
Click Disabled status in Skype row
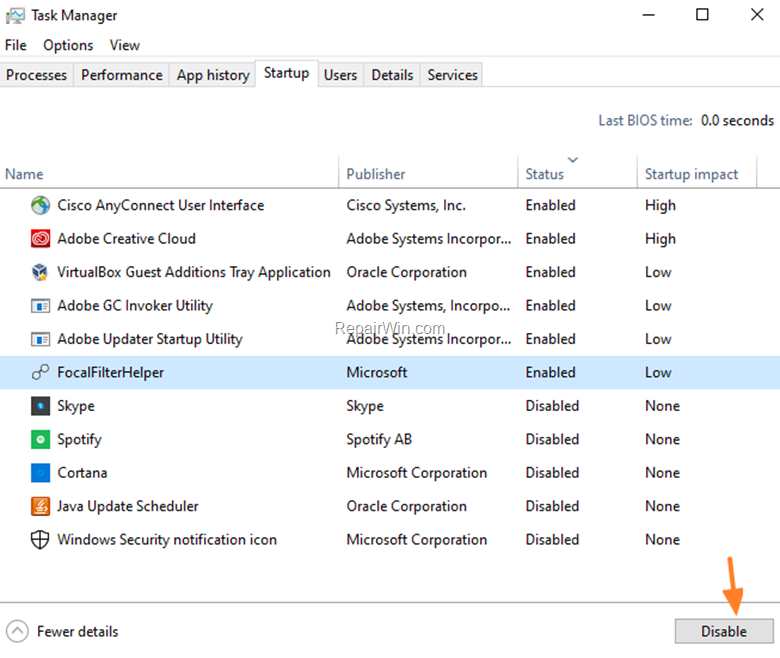[x=552, y=406]
